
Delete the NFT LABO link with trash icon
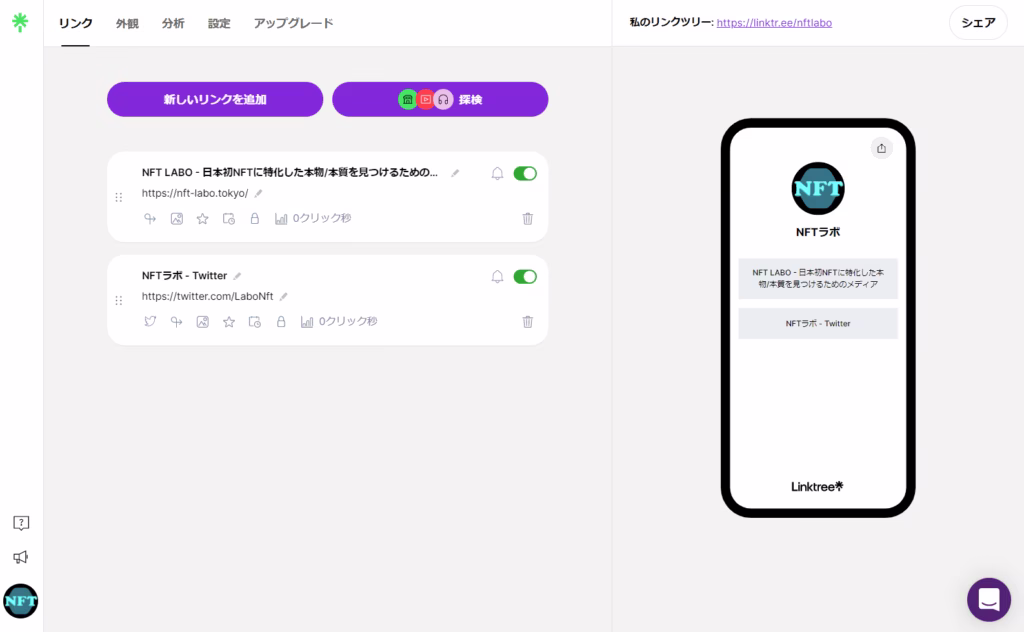(x=528, y=219)
